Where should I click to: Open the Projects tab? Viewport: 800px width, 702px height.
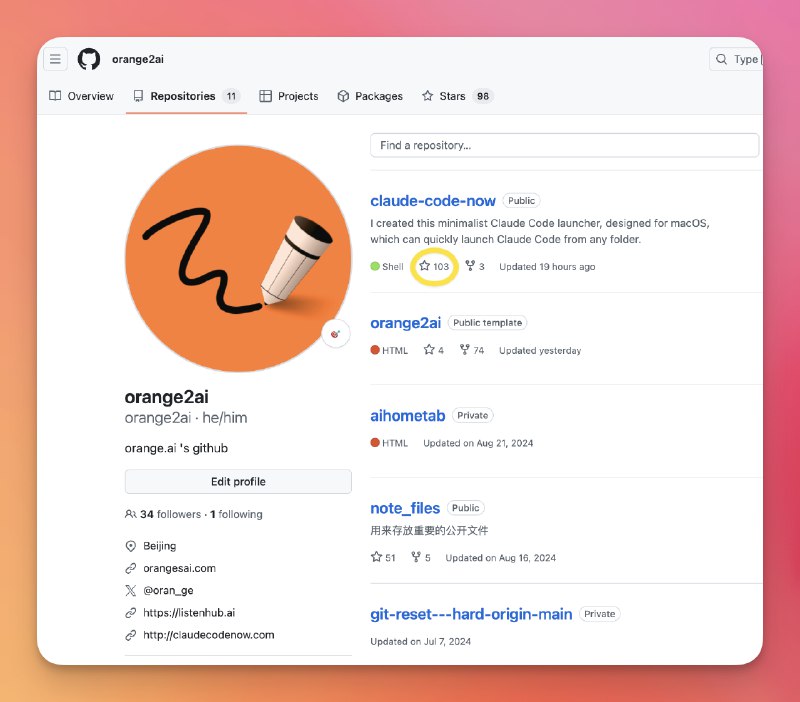(289, 96)
